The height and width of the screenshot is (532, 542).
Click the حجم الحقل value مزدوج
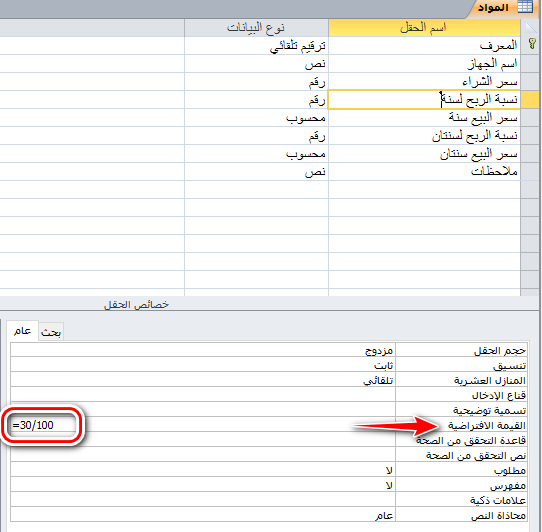[203, 351]
